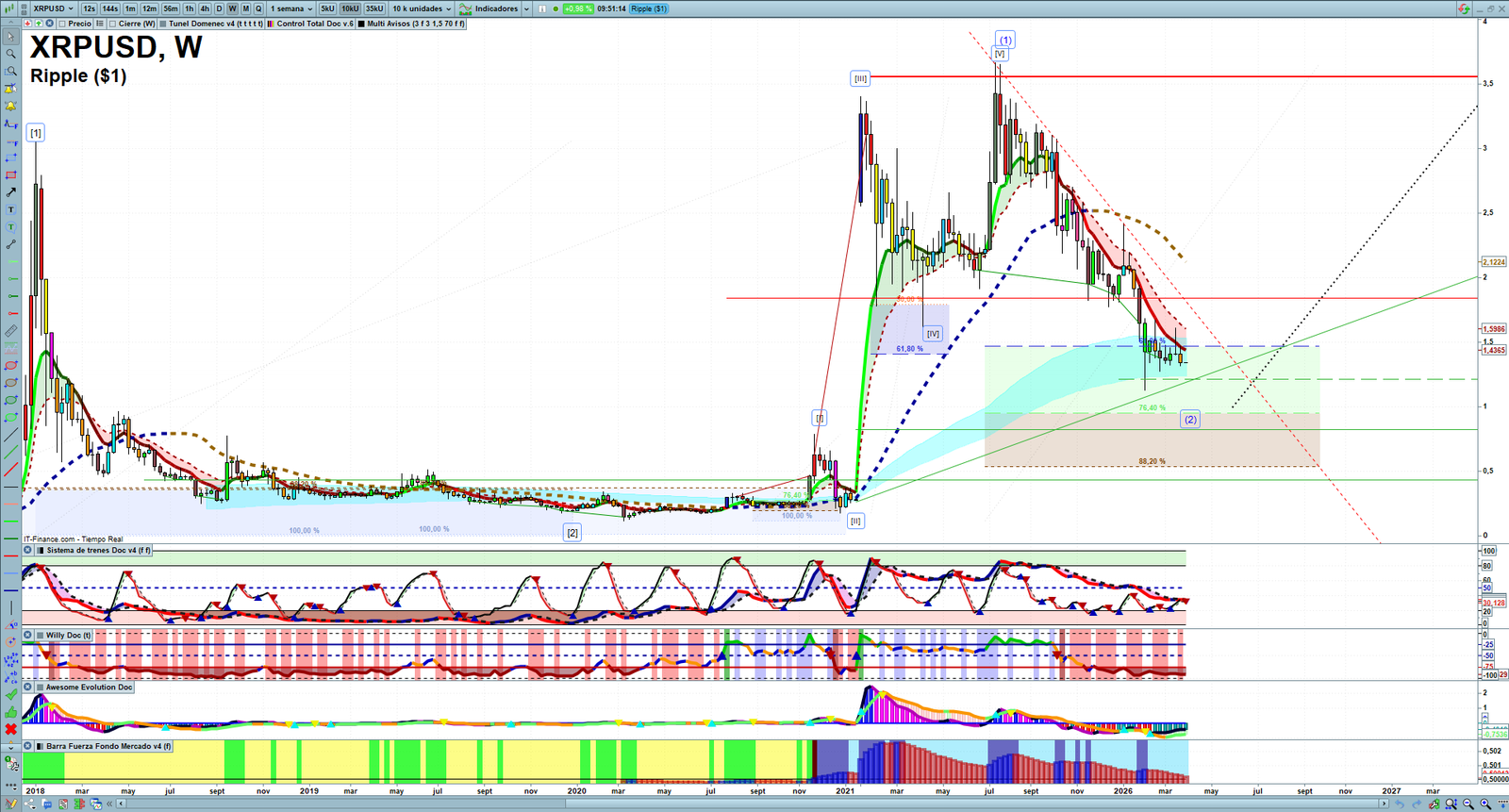Click the red X delete tool

tap(11, 729)
